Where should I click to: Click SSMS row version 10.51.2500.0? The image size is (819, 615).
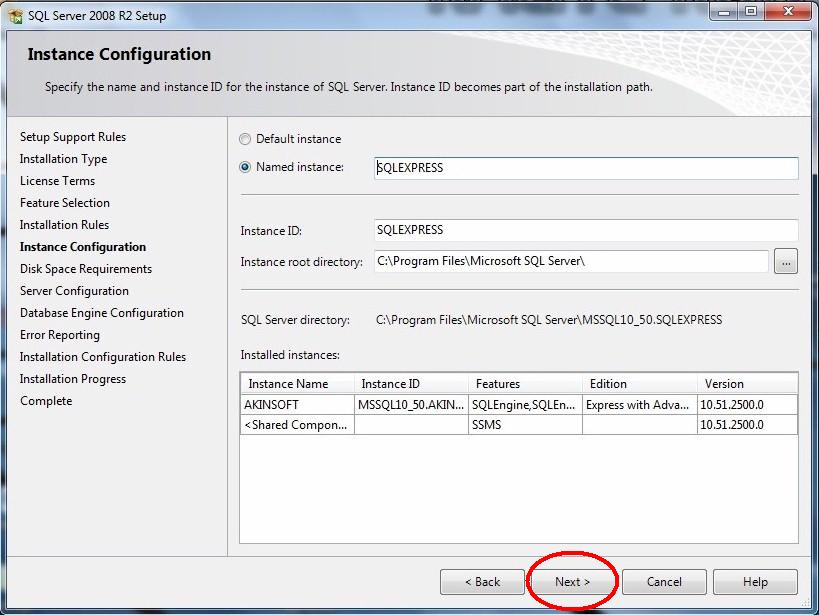[x=747, y=425]
